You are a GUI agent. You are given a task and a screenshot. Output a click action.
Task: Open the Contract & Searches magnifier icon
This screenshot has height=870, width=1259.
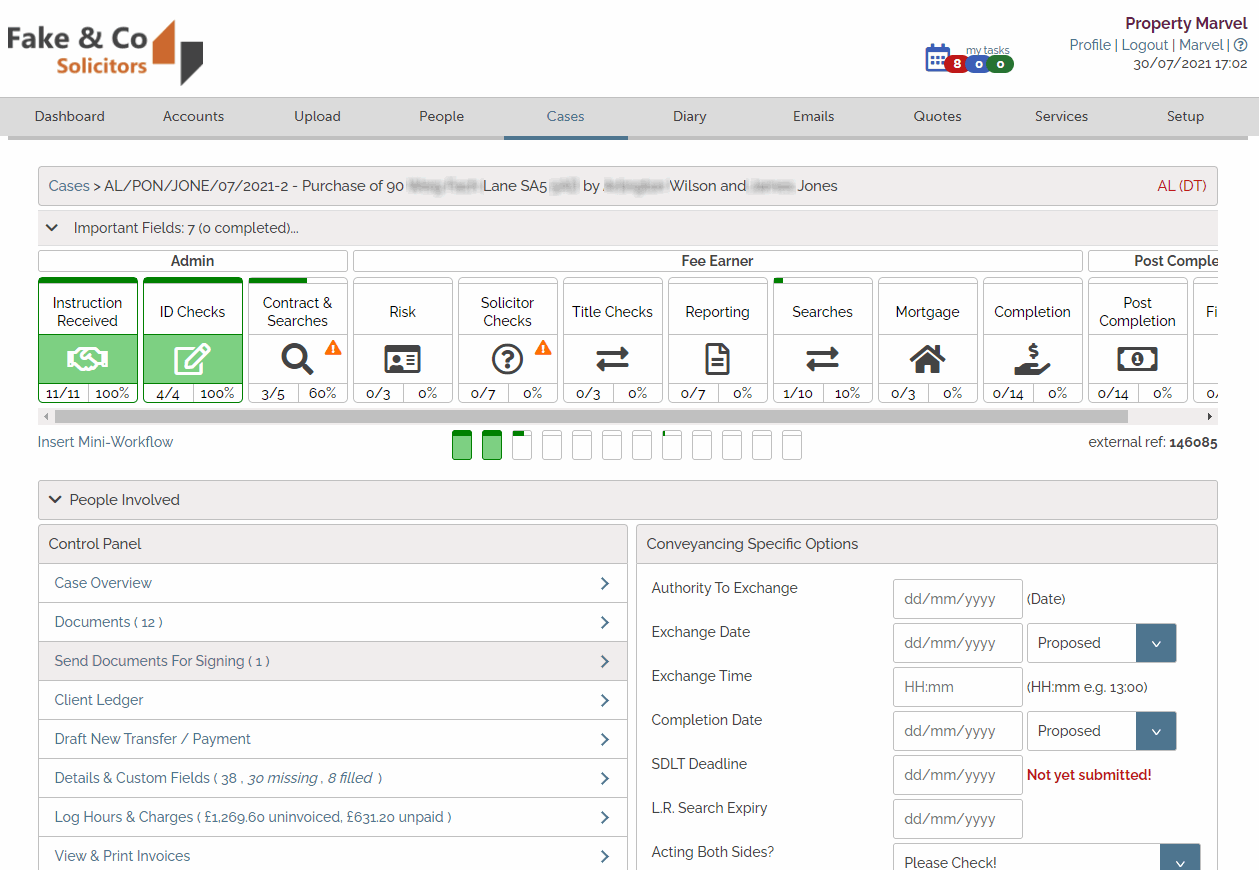295,358
